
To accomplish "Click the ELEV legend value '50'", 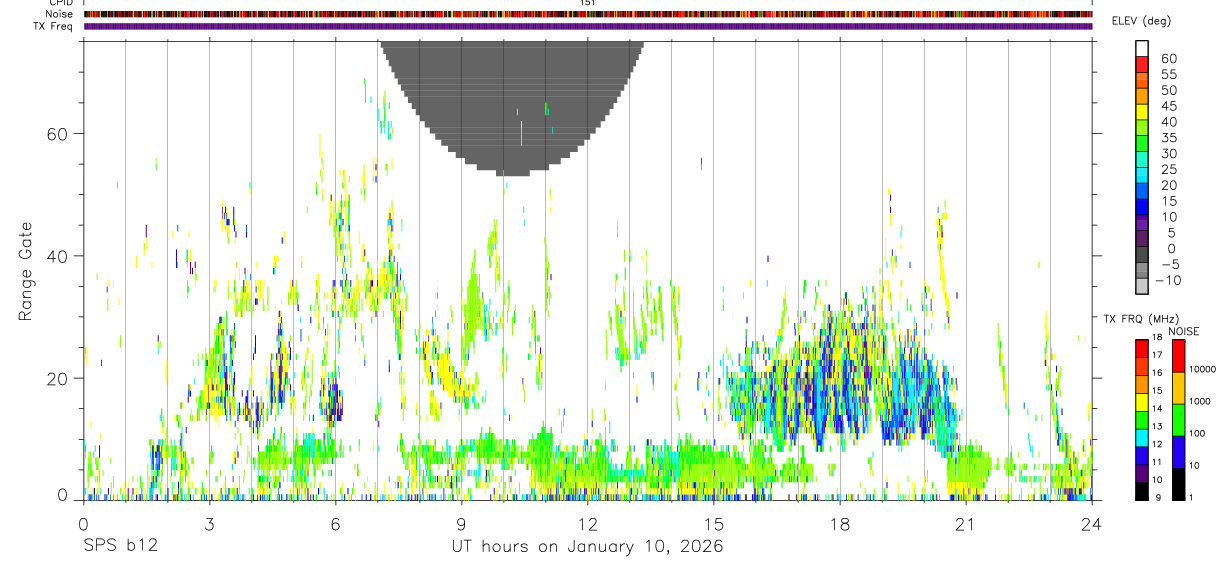I will (x=1168, y=91).
